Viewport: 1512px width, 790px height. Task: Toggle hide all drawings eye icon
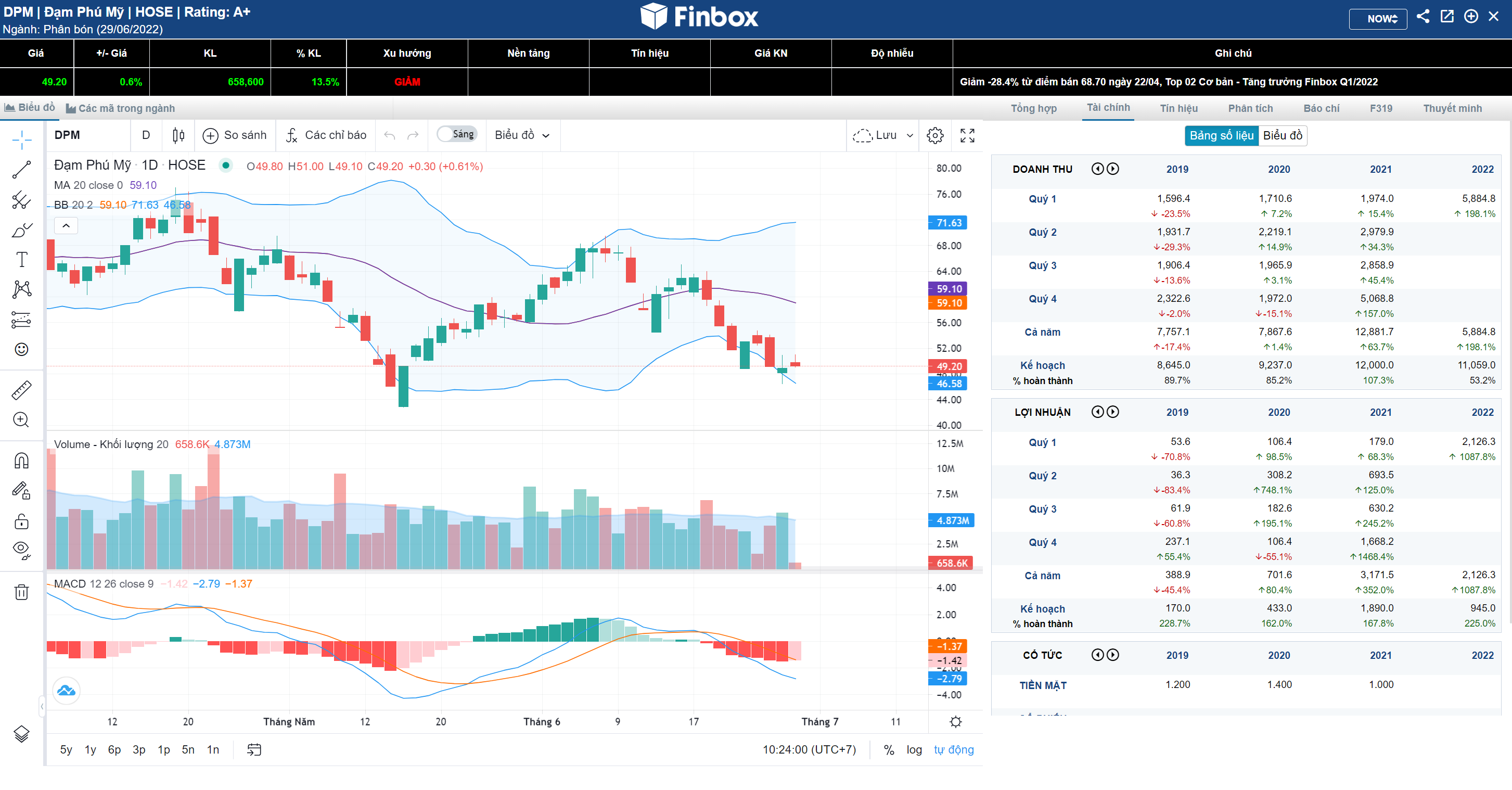click(22, 550)
